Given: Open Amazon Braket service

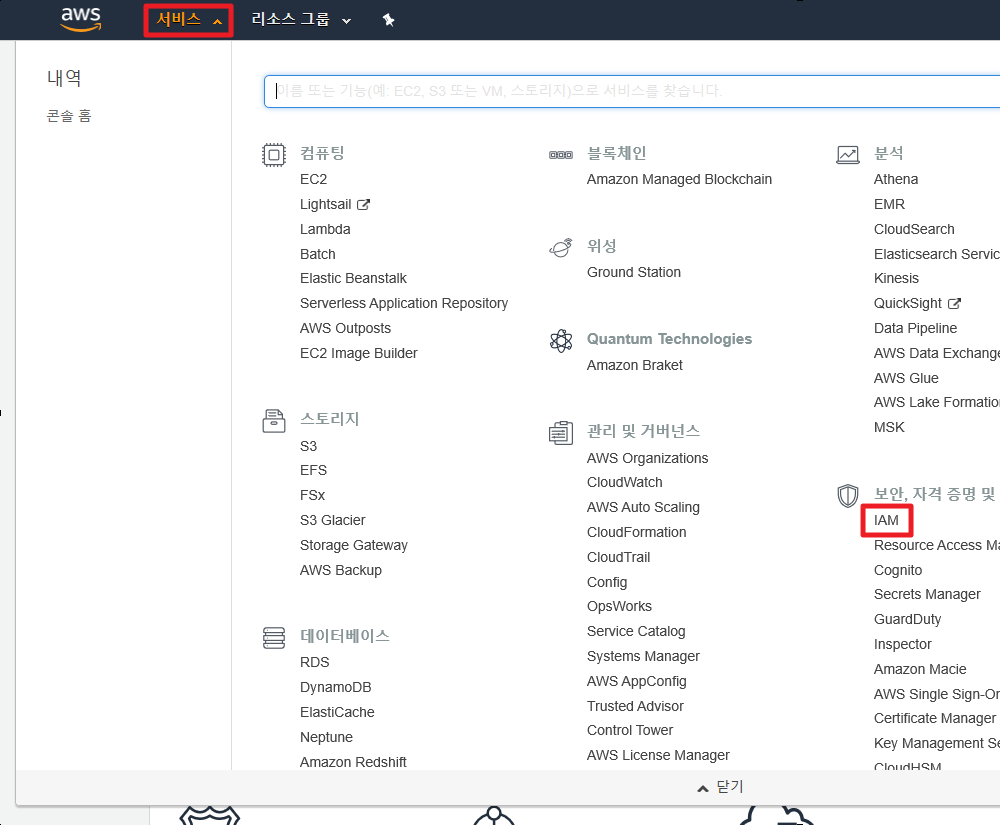Looking at the screenshot, I should 635,365.
